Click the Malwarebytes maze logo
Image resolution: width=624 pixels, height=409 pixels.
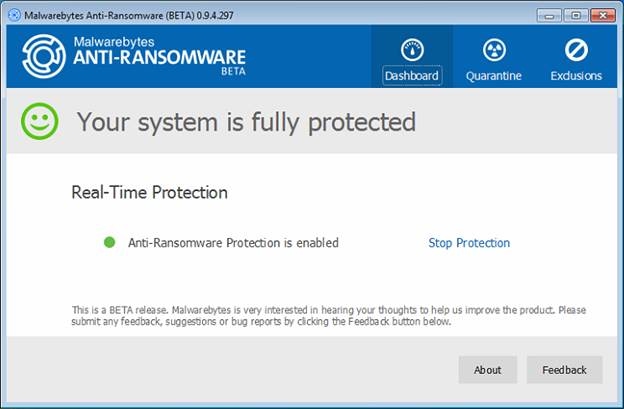(45, 58)
